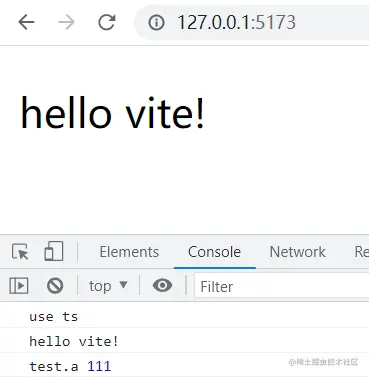
Task: Reload the page with the refresh icon
Action: (x=107, y=22)
